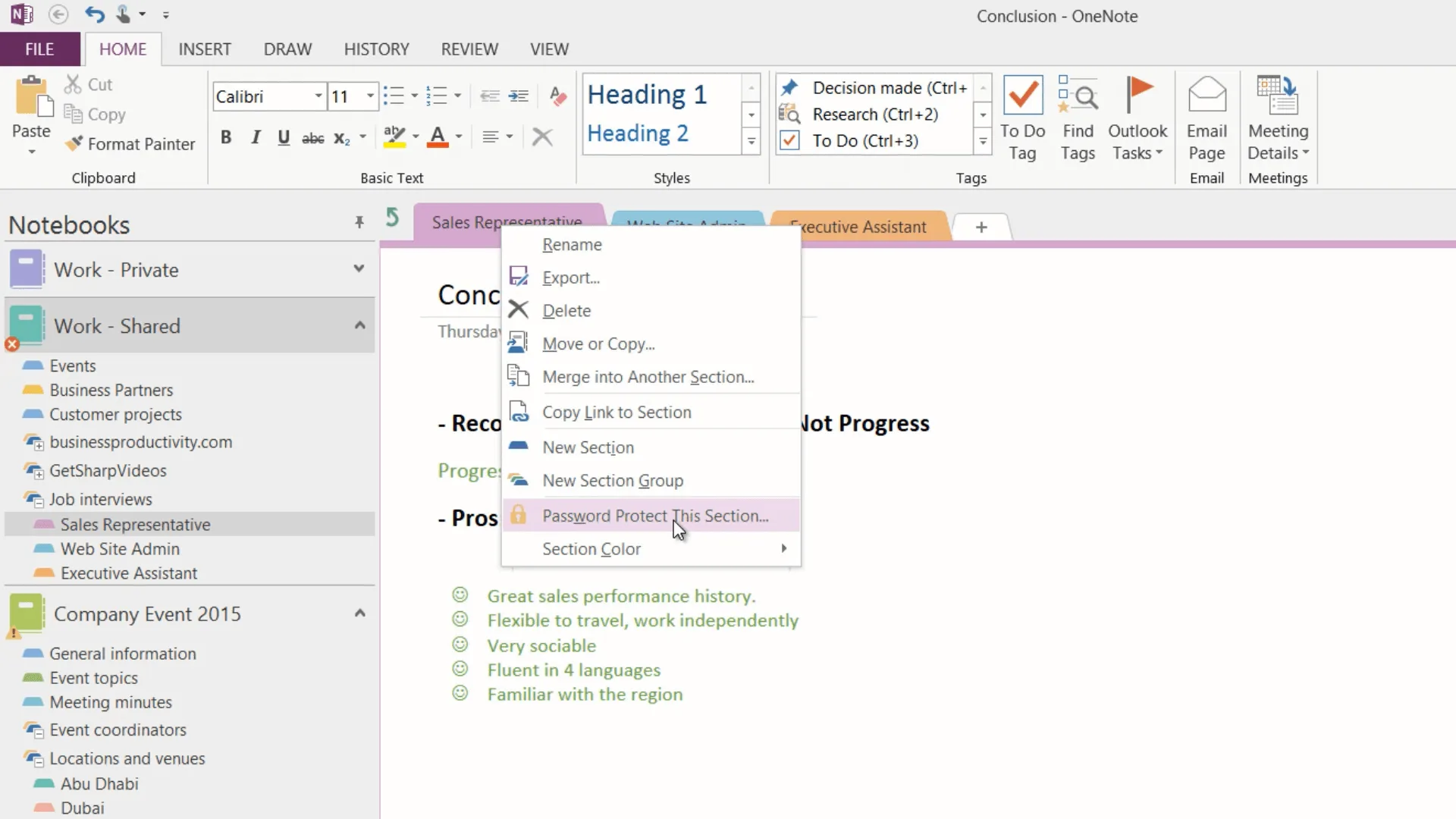Switch to the INSERT ribbon tab
This screenshot has width=1456, height=819.
pos(205,49)
